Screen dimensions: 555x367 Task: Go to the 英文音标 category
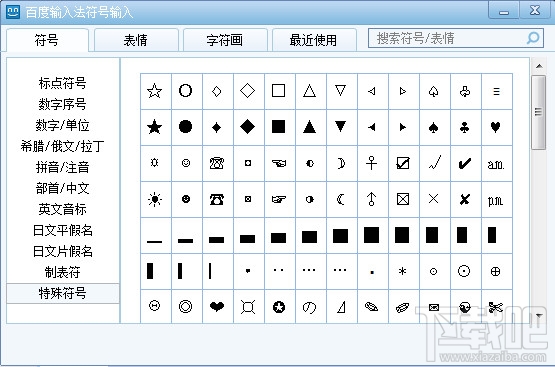click(63, 209)
